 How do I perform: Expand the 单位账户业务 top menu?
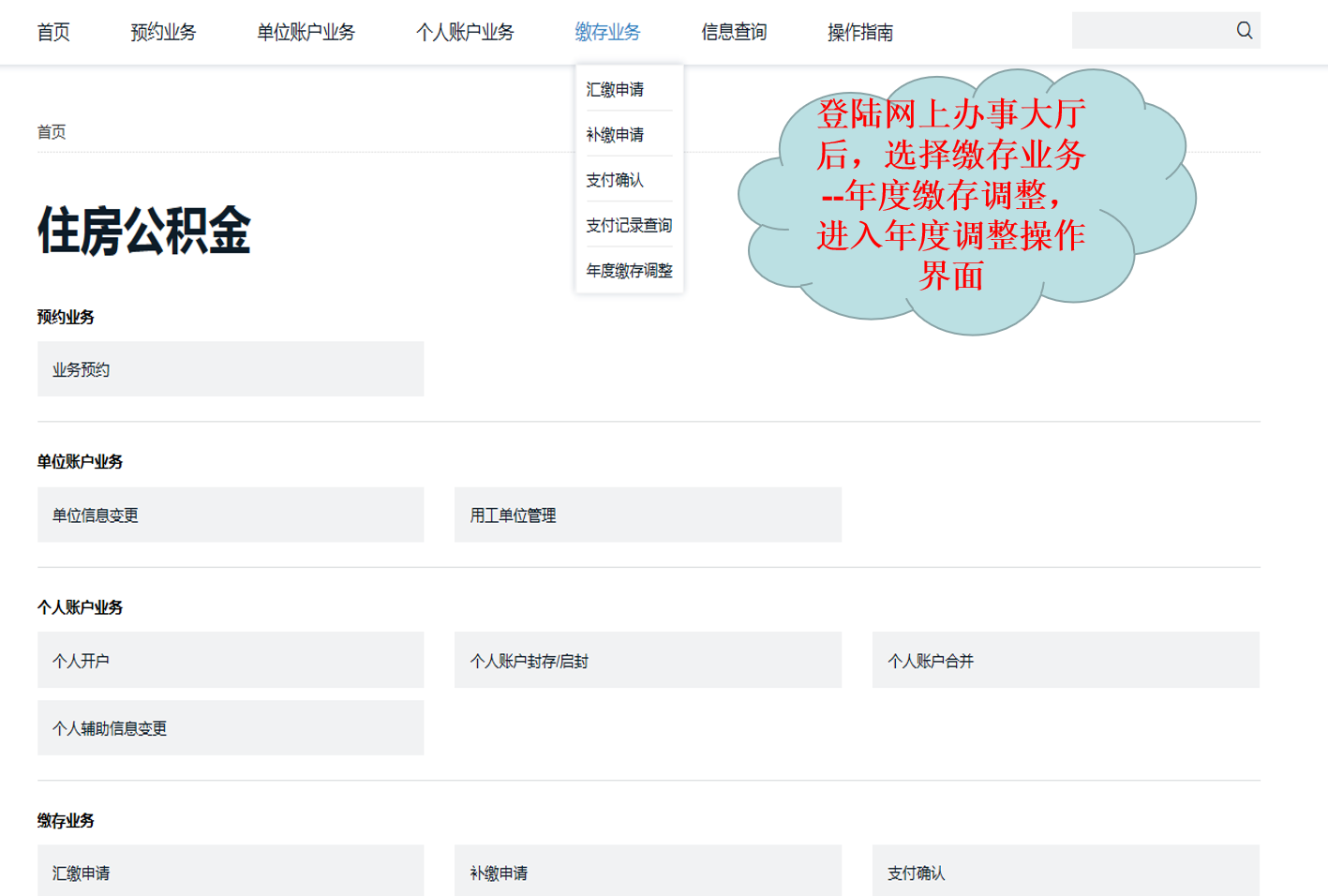306,33
